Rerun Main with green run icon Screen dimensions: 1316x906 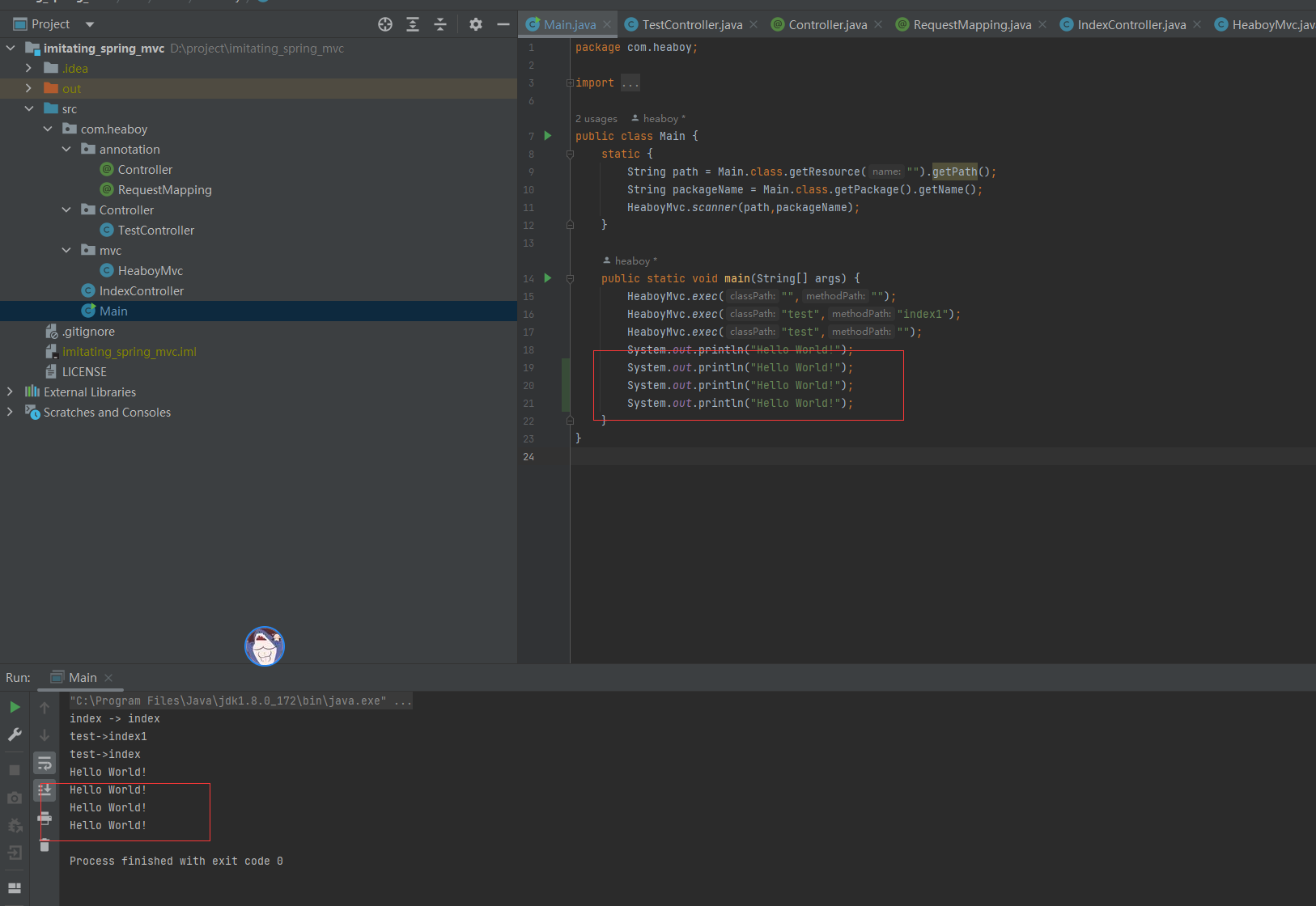pos(15,707)
